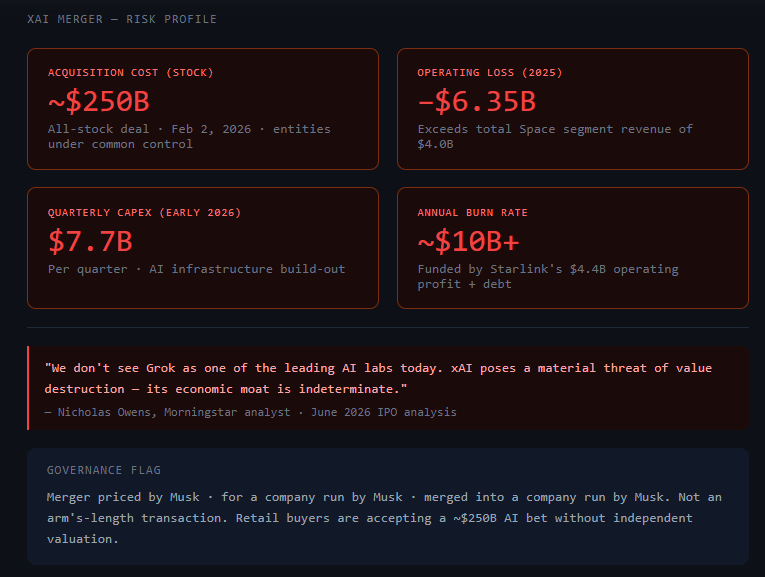Click the ~$250B acquisition cost figure
Viewport: 765px width, 577px height.
99,101
